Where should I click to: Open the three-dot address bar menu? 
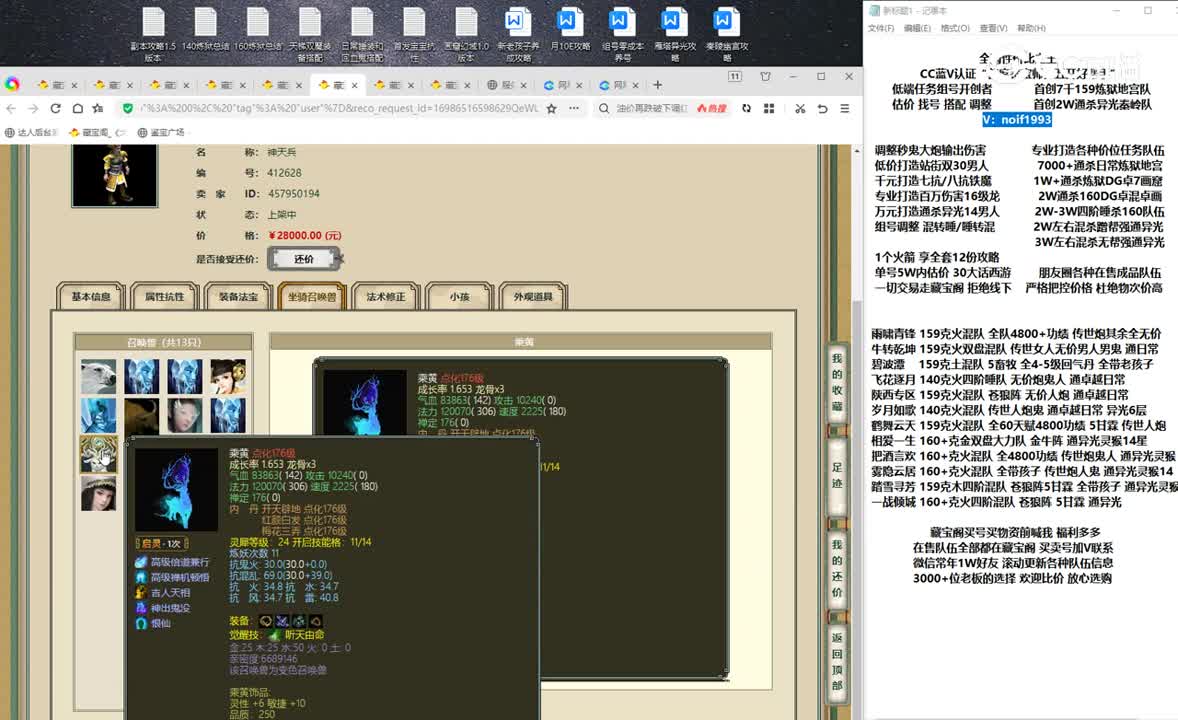(x=574, y=108)
